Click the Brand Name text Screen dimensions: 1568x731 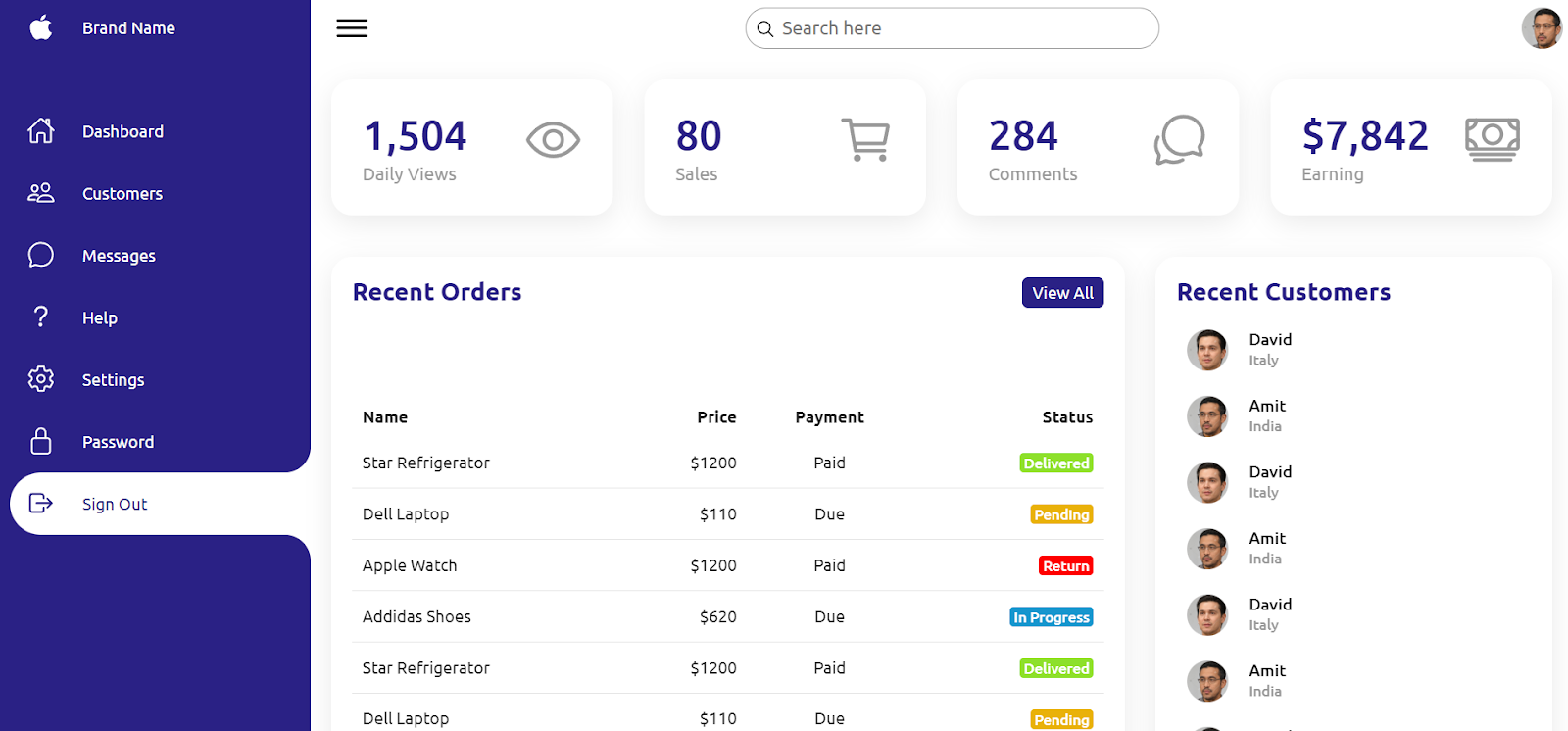coord(128,28)
